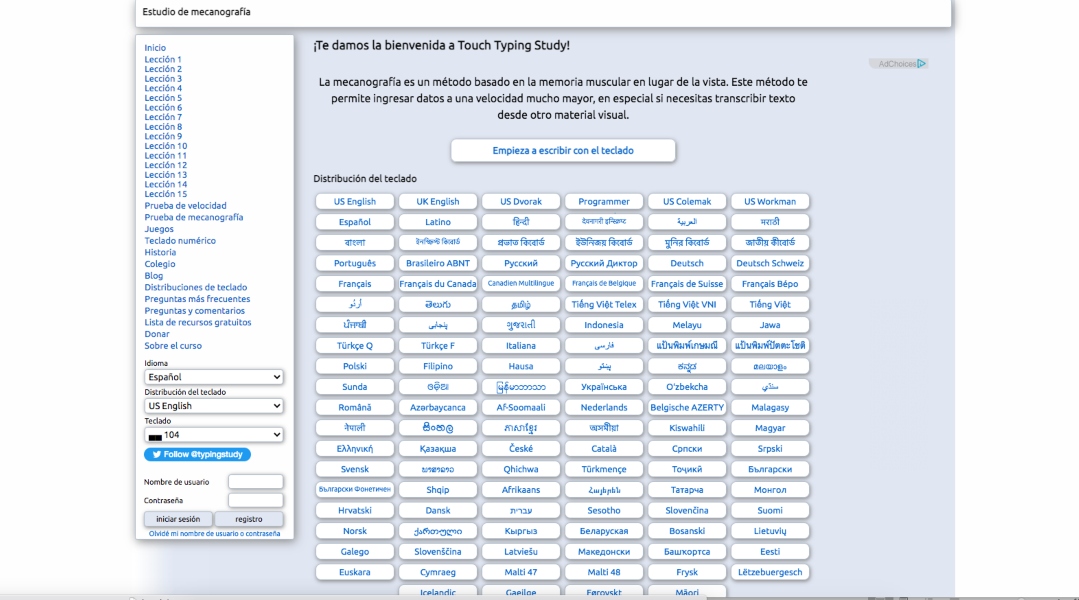Select the Magyar layout
The image size is (1079, 600).
coord(770,428)
